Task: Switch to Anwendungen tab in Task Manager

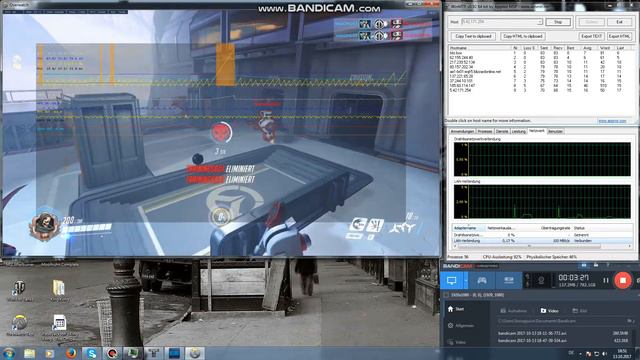Action: tap(462, 131)
